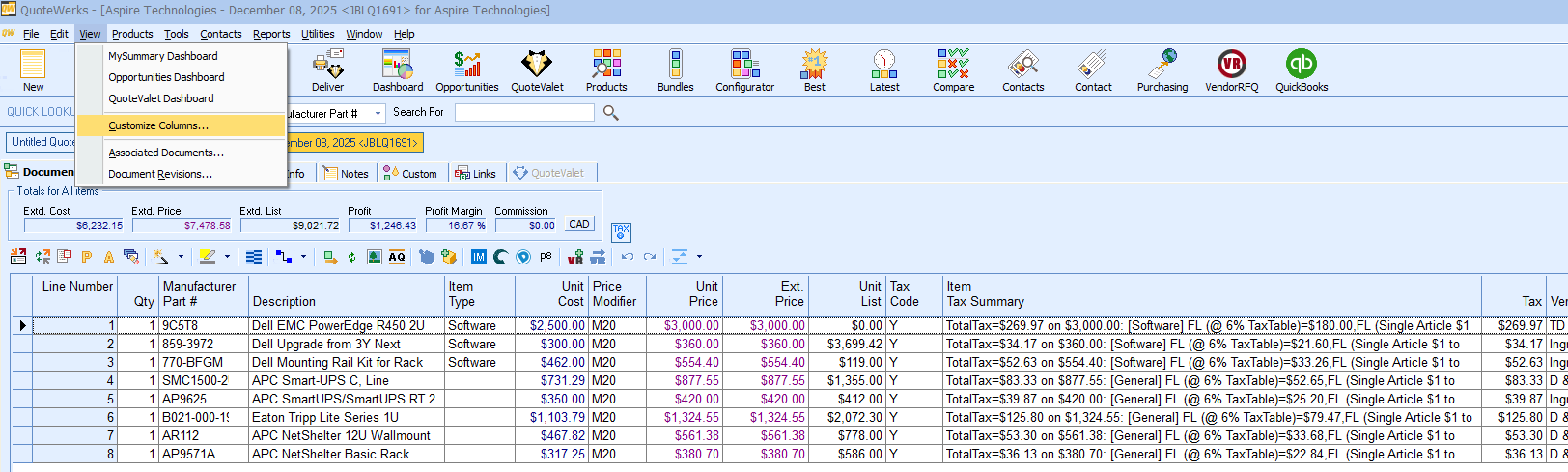Open the QuickBooks integration icon
The image size is (1568, 472).
click(x=1301, y=70)
